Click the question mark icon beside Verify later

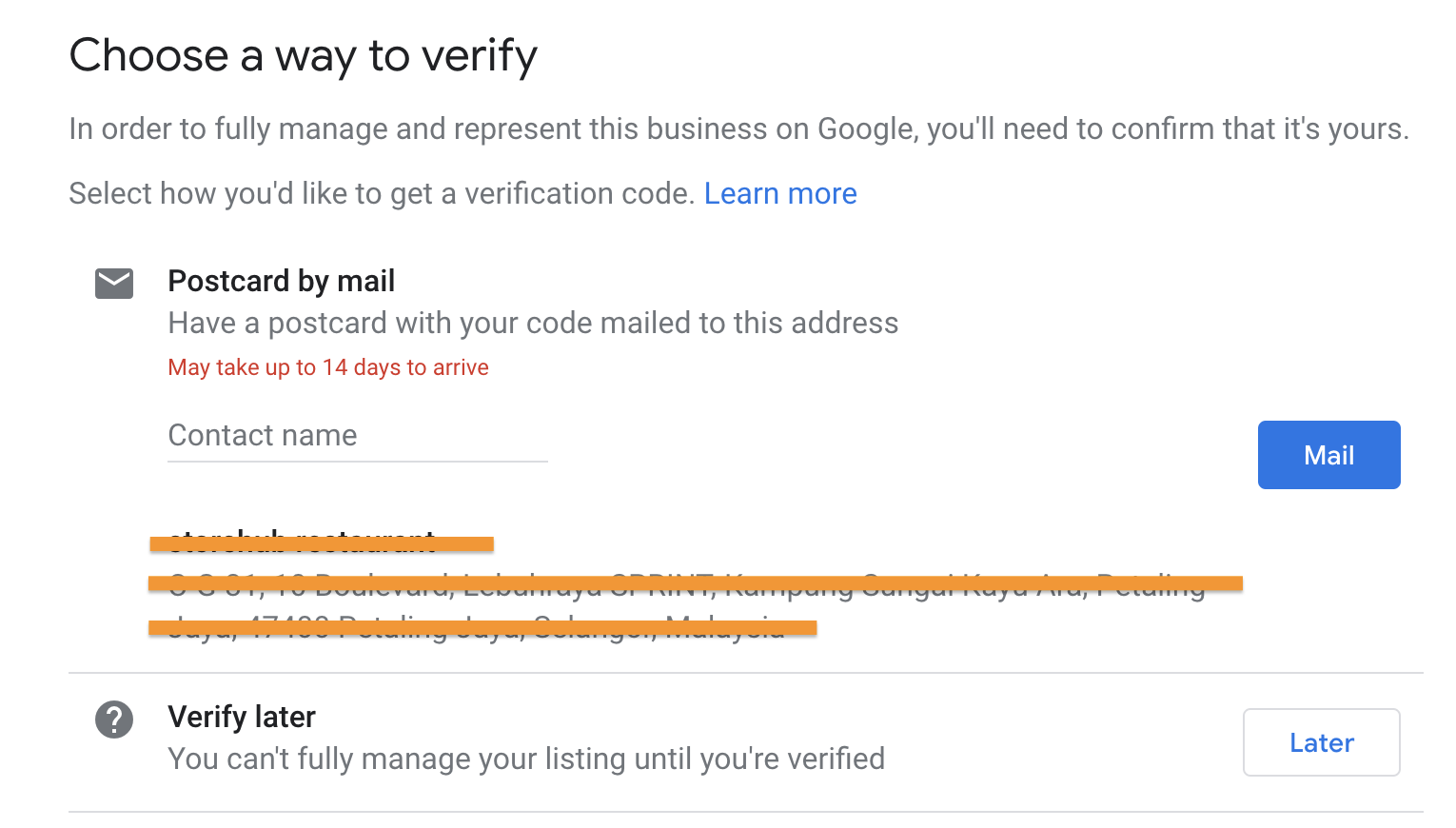114,720
